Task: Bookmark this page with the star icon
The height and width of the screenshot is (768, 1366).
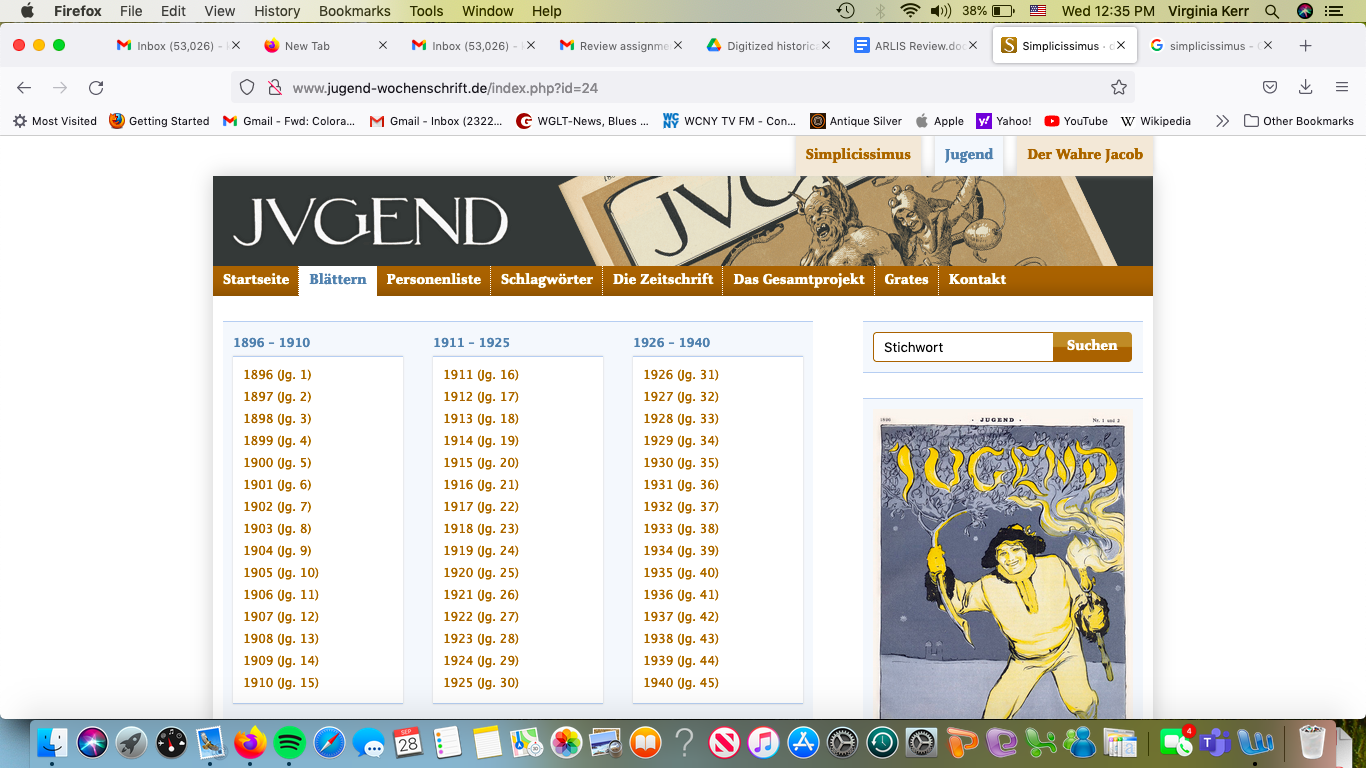Action: [1119, 88]
